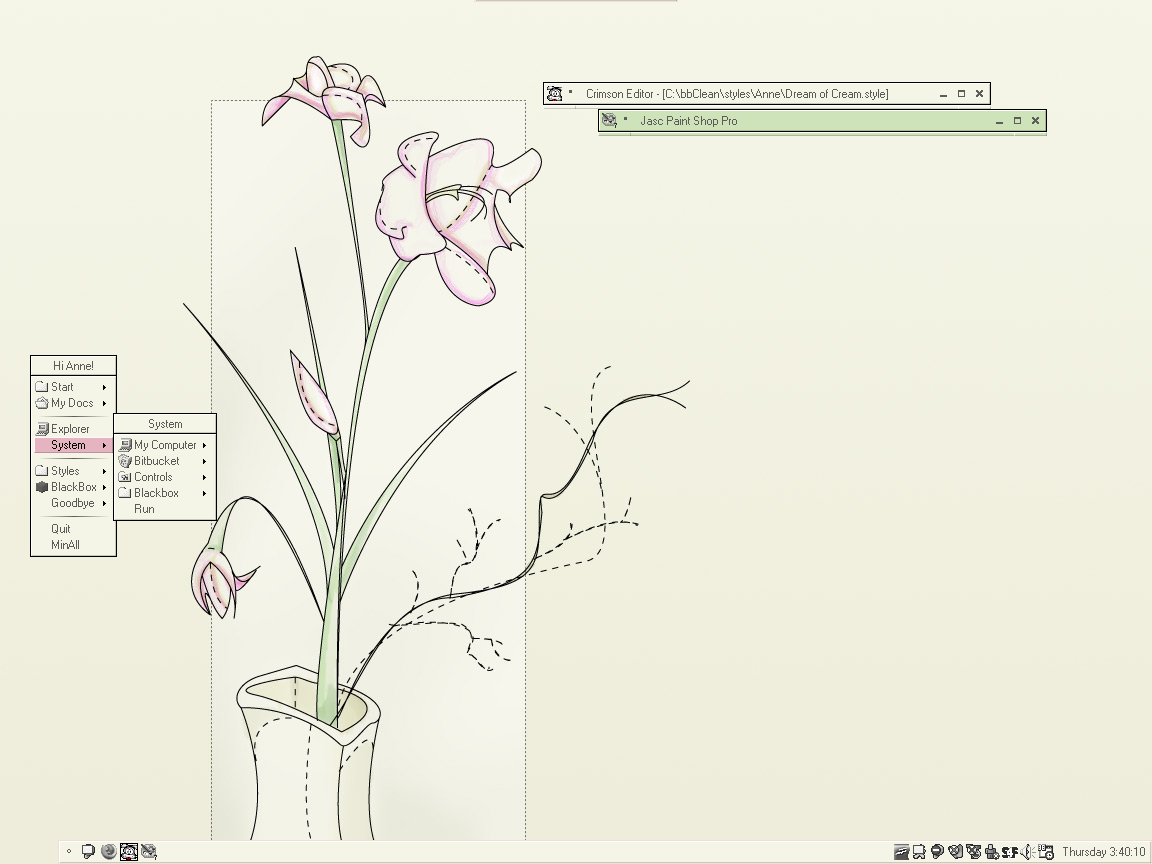Click the Jasc Paint Shop Pro title icon
Image resolution: width=1152 pixels, height=864 pixels.
point(609,120)
